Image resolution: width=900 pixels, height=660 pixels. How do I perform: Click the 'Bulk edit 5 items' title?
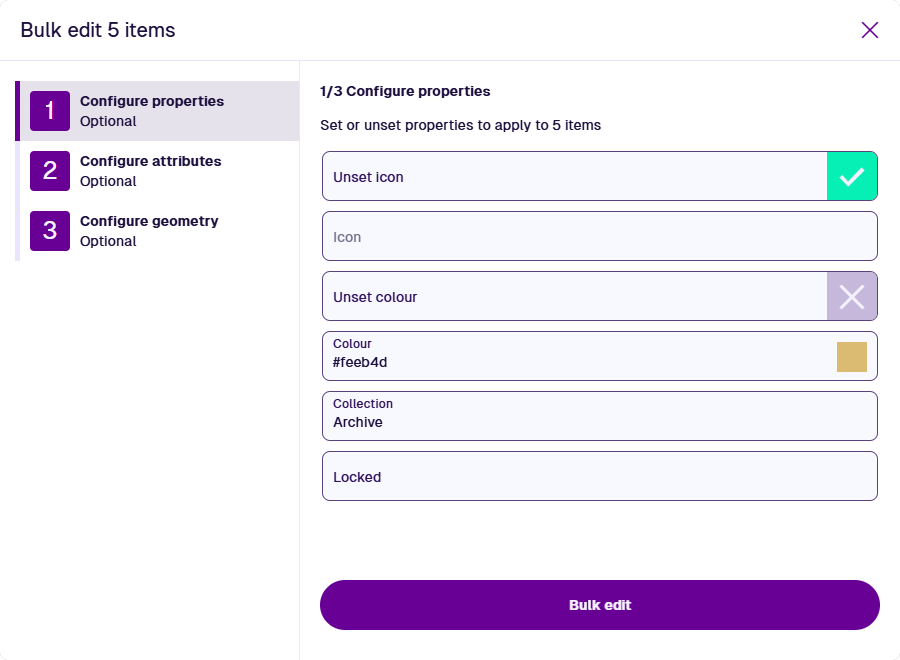point(98,30)
